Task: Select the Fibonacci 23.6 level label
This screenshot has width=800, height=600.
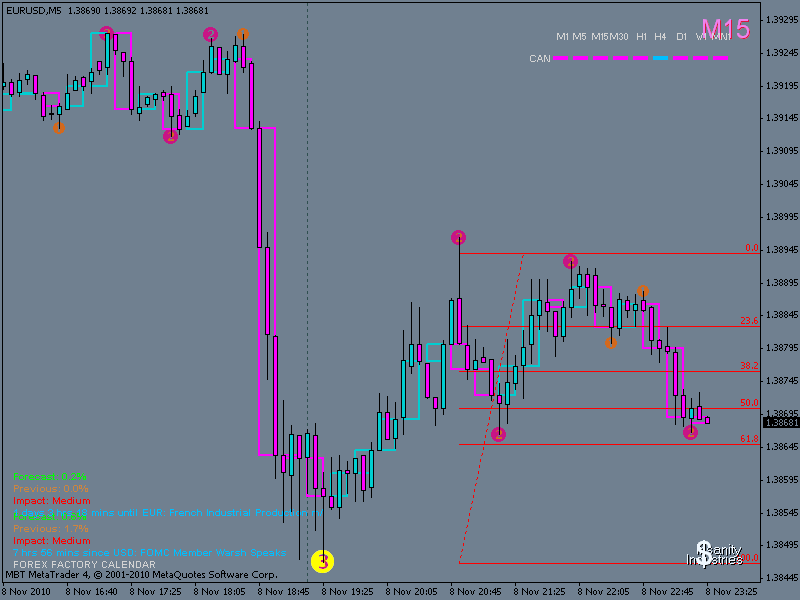Action: pos(749,321)
